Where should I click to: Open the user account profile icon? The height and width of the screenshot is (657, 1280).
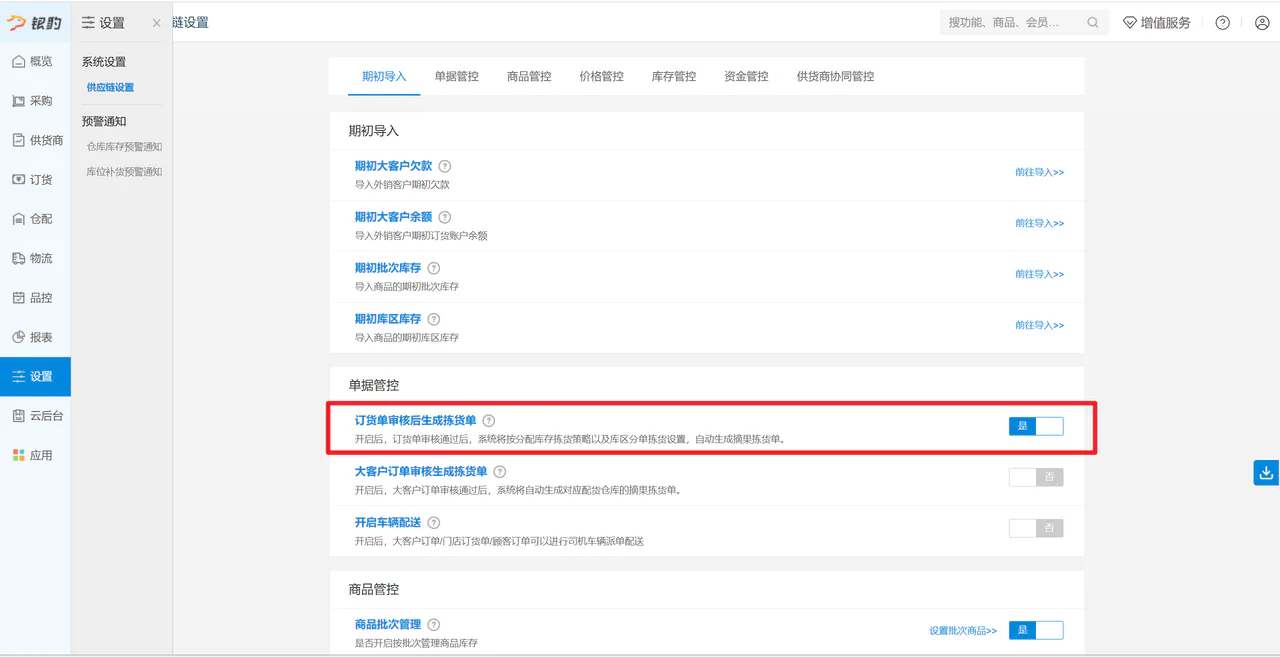(x=1261, y=22)
